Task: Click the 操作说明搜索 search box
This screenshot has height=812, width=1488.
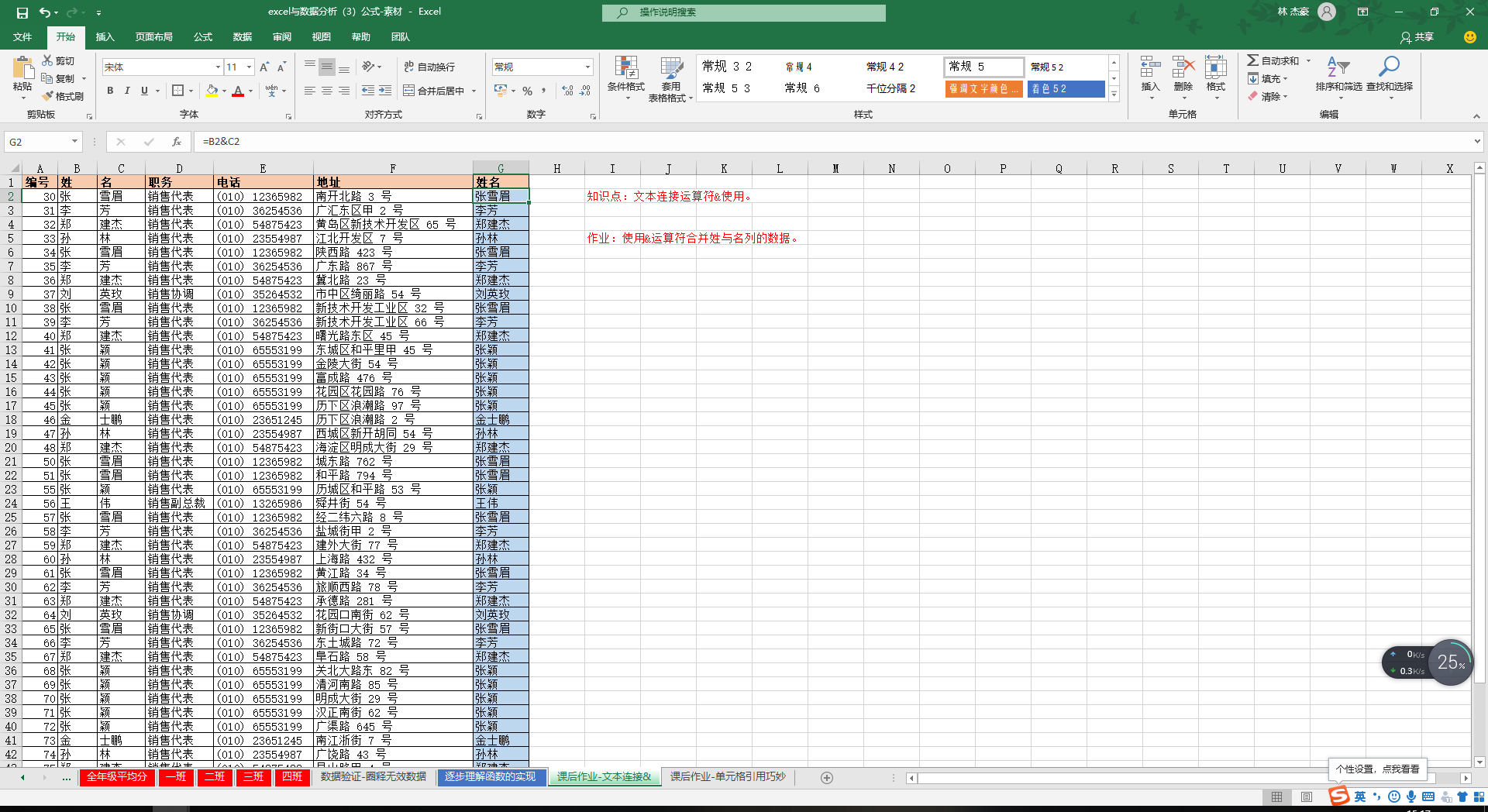Action: pos(744,12)
